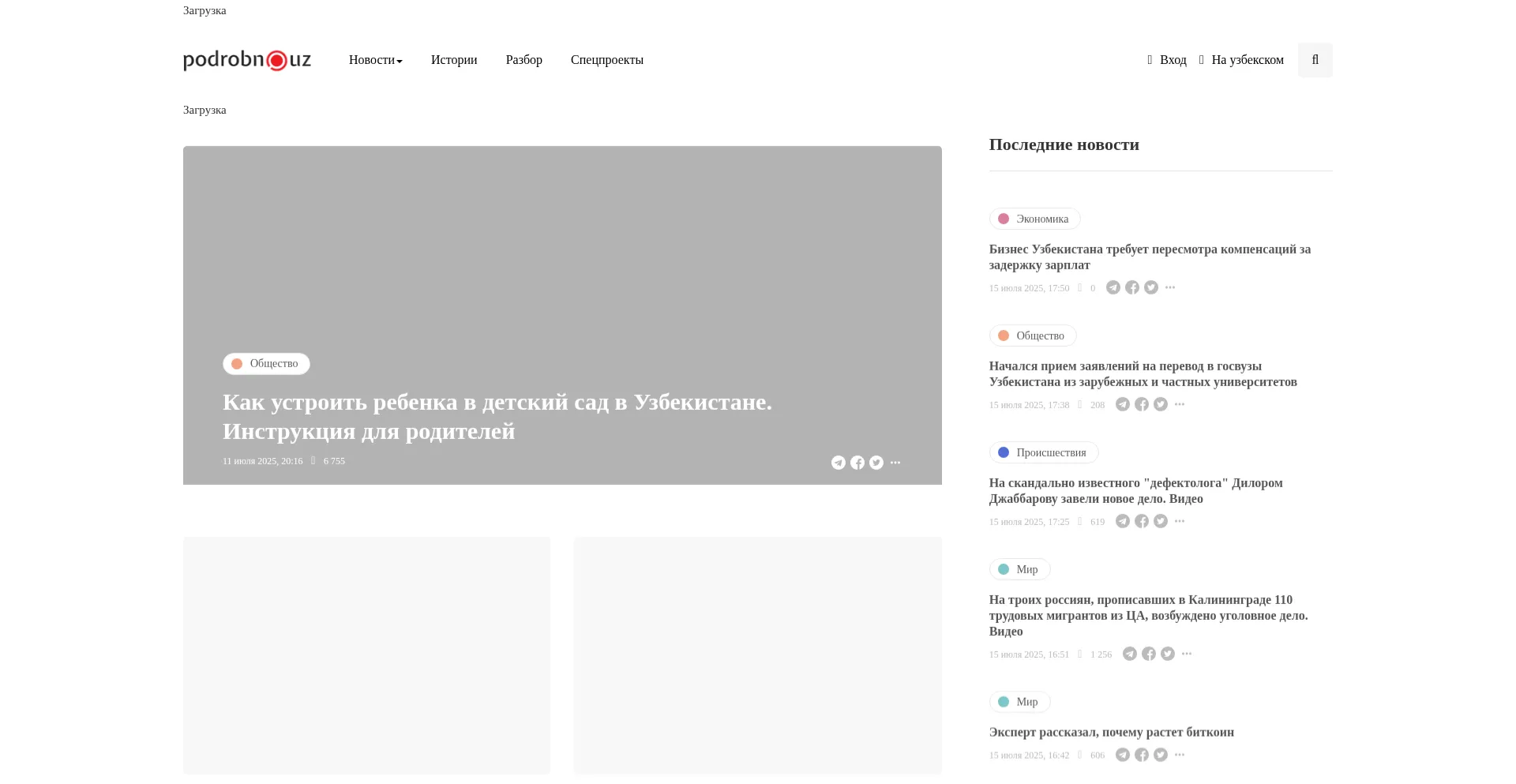Share university transfer article via Twitter
Screen dimensions: 1516x784
point(1161,404)
